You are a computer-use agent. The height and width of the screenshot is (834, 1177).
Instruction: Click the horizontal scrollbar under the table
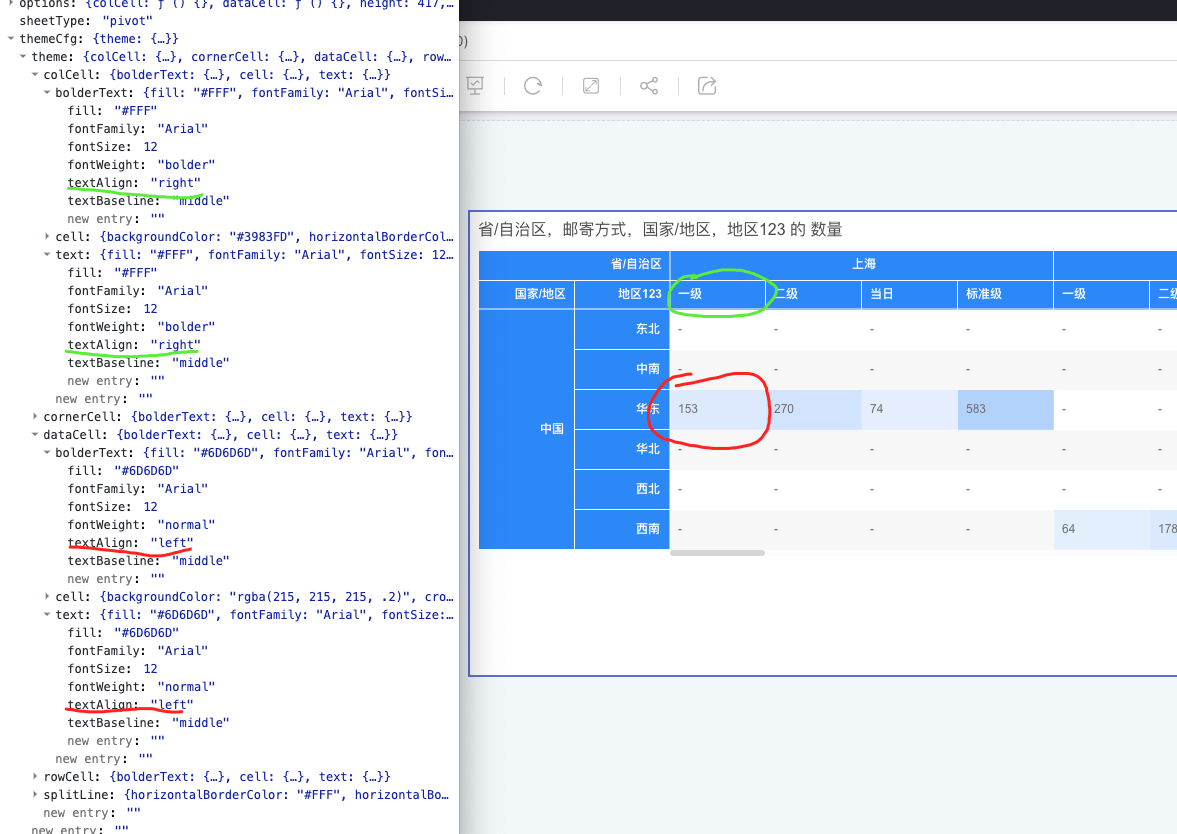[x=716, y=551]
